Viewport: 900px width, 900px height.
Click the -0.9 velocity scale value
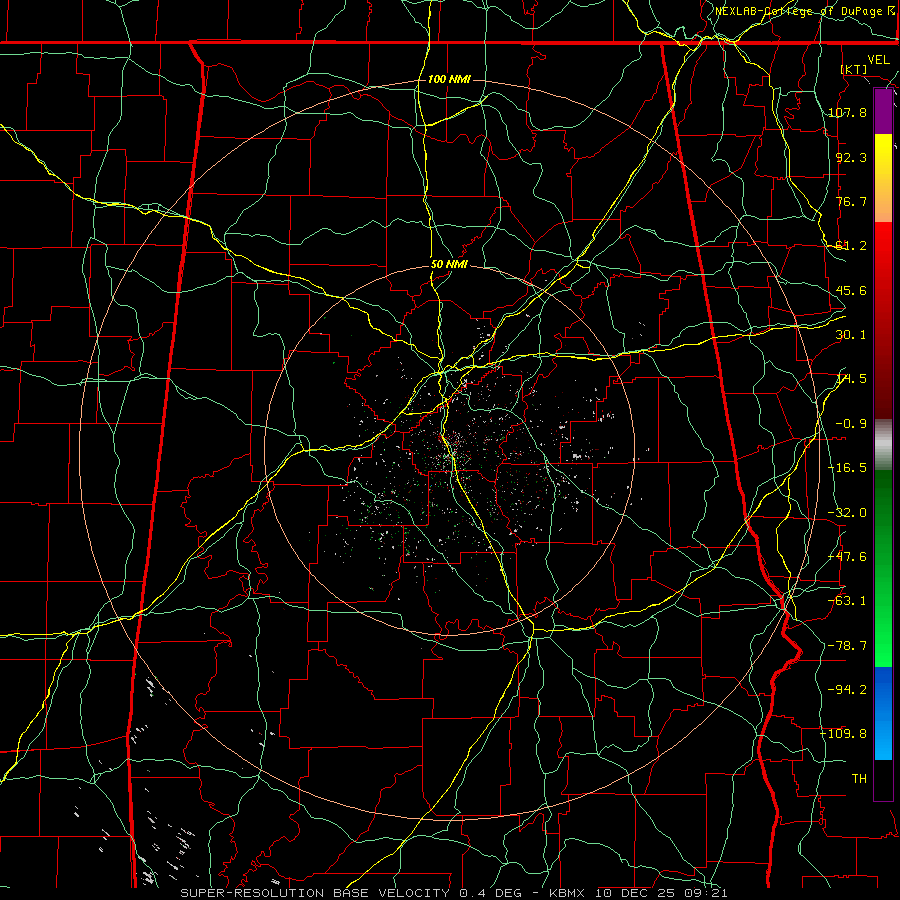pos(851,424)
